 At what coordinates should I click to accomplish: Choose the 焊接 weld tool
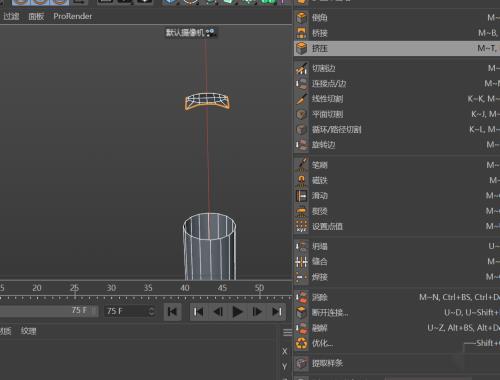pyautogui.click(x=397, y=277)
